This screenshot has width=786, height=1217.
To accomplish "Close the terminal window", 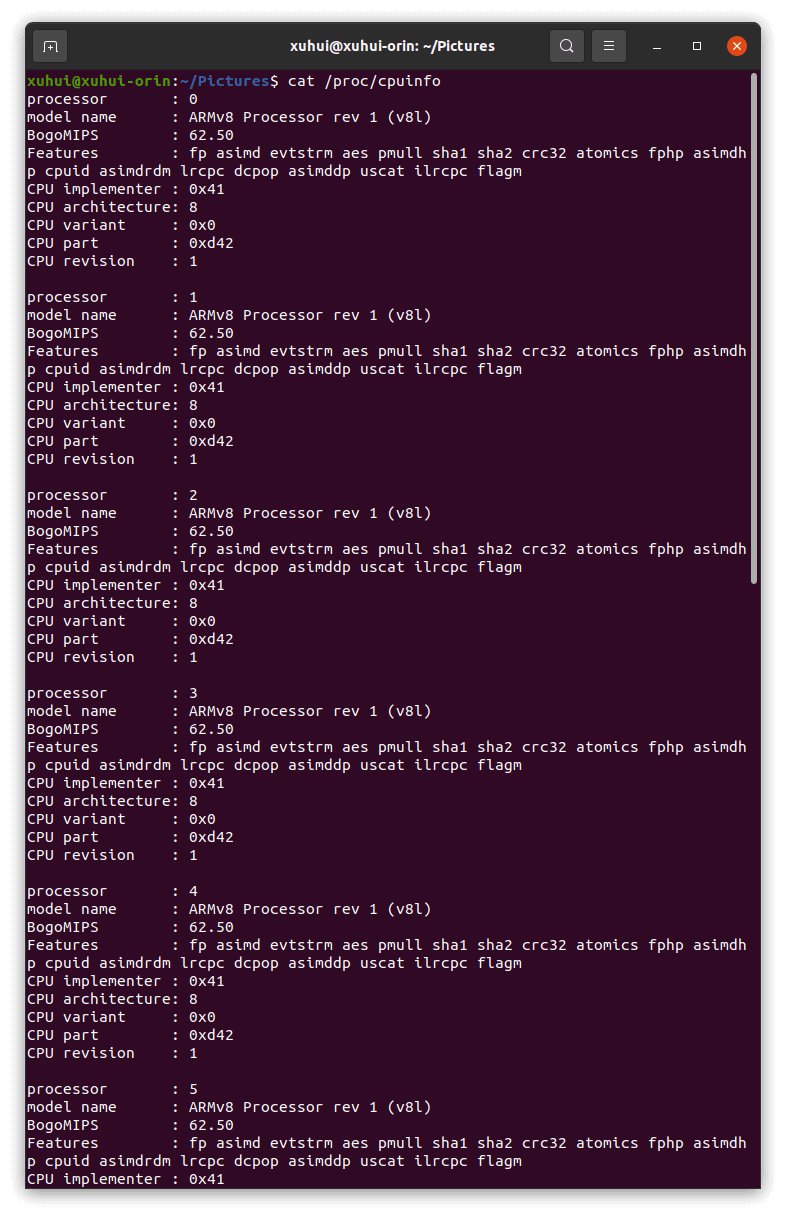I will (x=737, y=46).
